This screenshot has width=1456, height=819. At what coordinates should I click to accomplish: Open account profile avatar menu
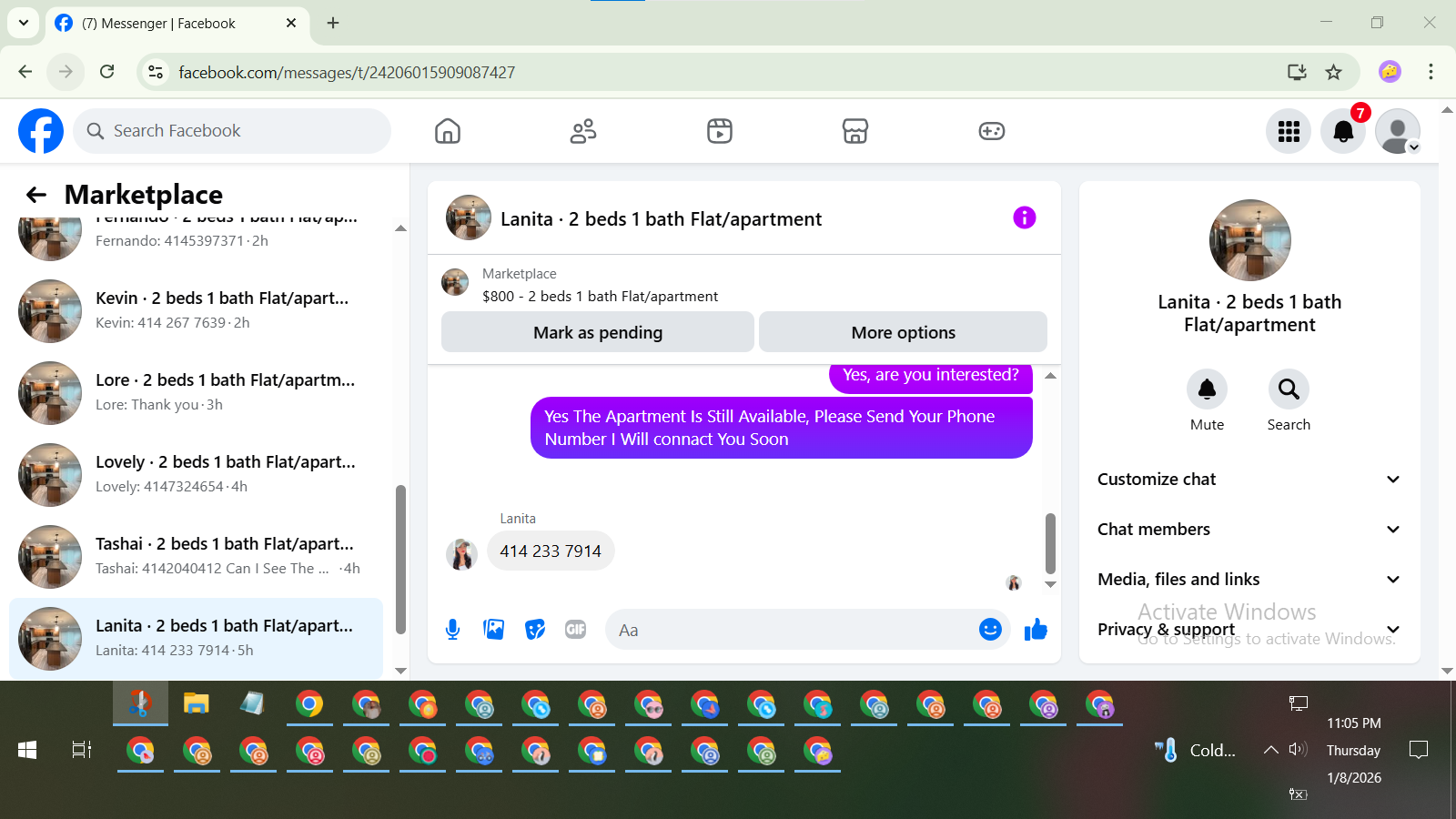[1398, 131]
